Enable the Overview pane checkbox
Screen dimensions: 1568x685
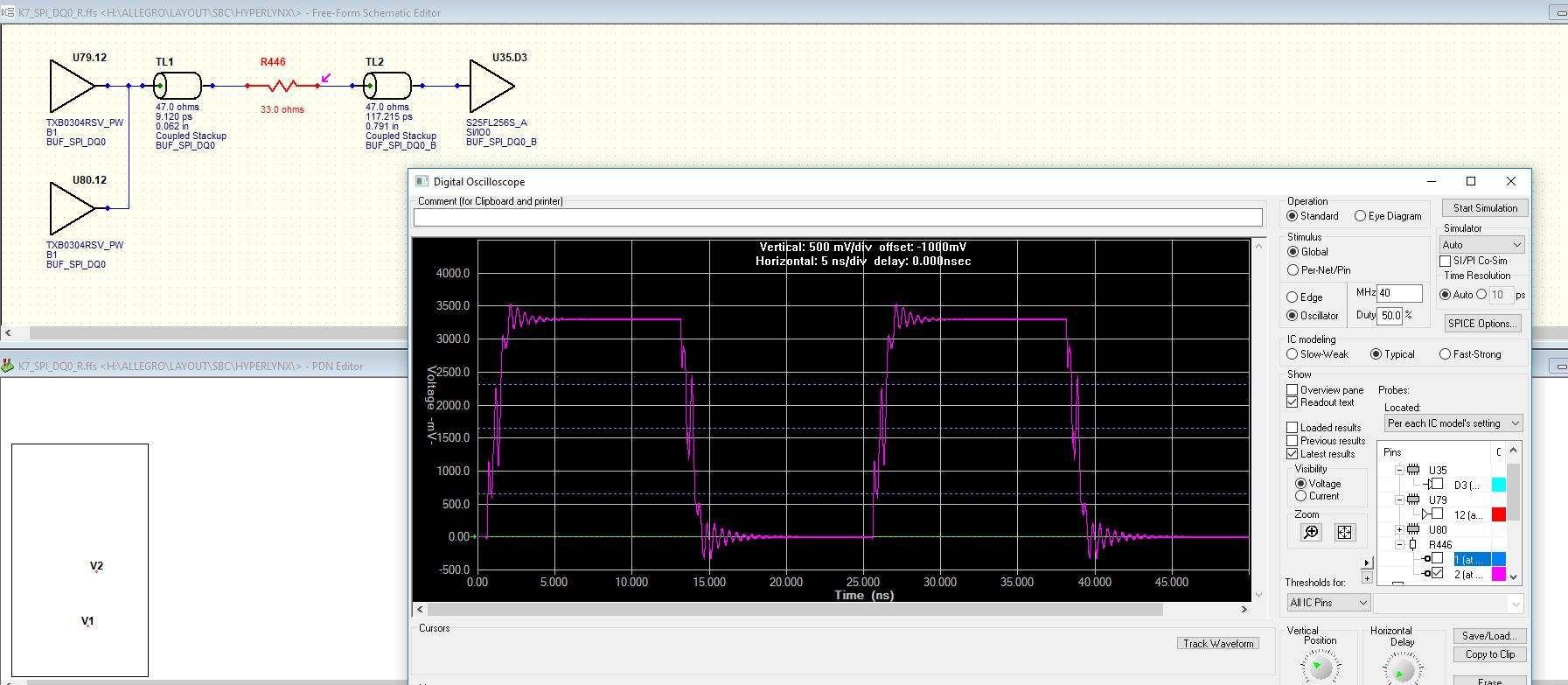(1292, 390)
